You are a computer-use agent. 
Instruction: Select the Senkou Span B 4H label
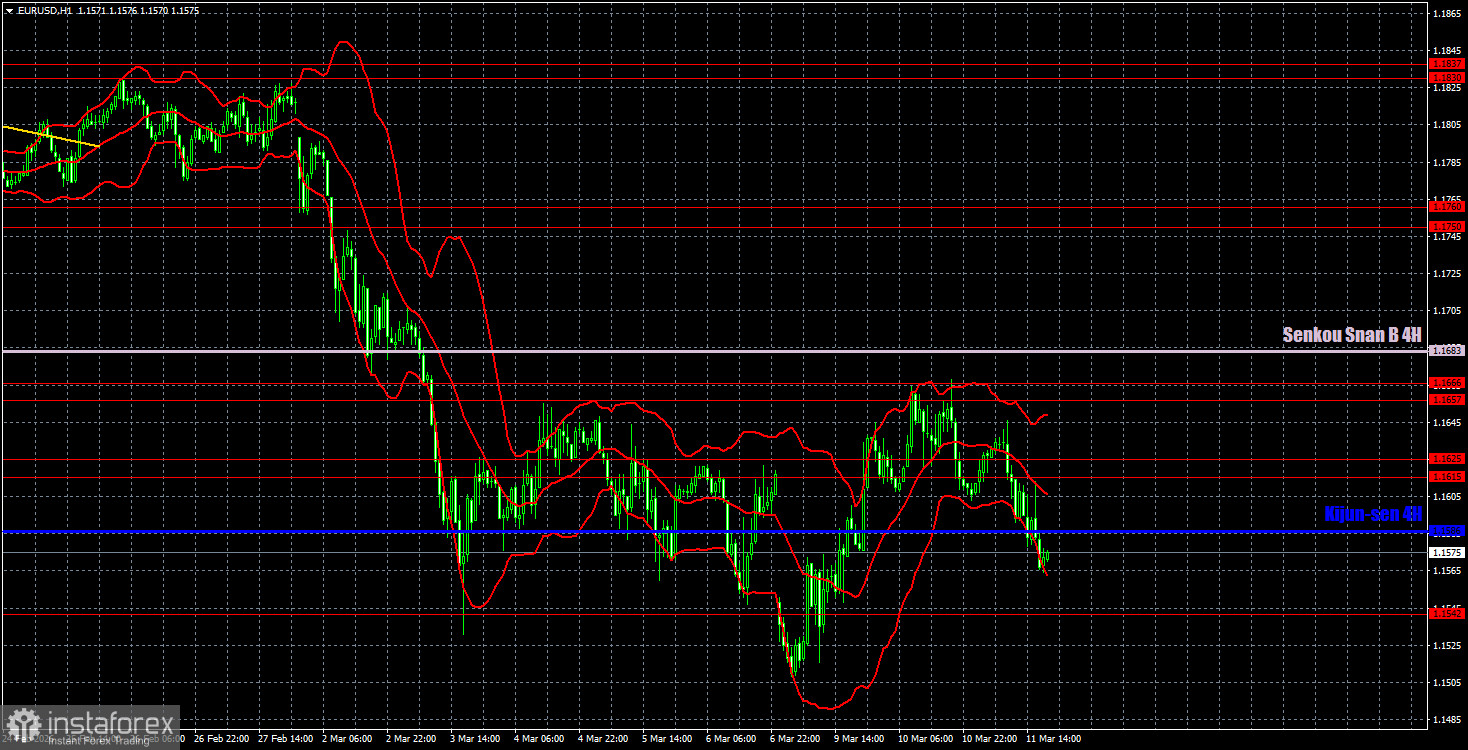(x=1352, y=336)
